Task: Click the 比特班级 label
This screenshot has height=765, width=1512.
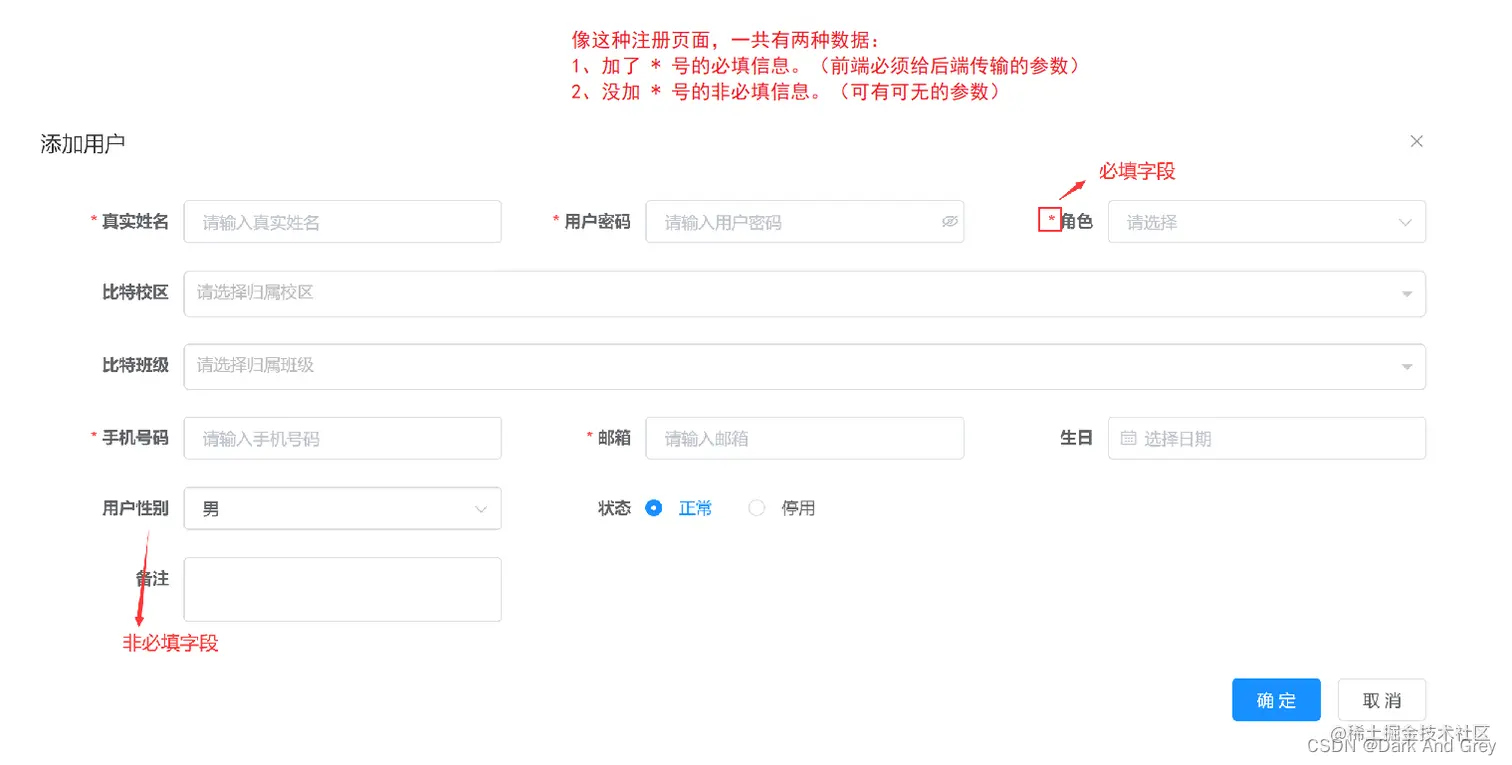Action: 135,365
